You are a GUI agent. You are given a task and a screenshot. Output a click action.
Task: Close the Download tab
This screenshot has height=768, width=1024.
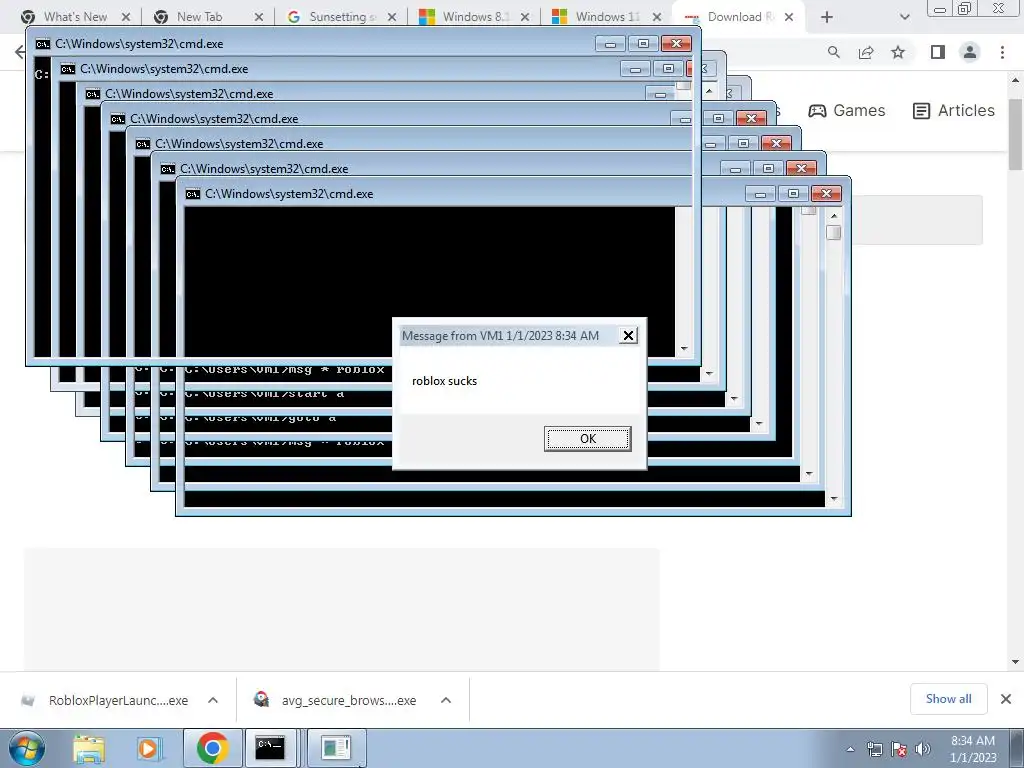789,17
